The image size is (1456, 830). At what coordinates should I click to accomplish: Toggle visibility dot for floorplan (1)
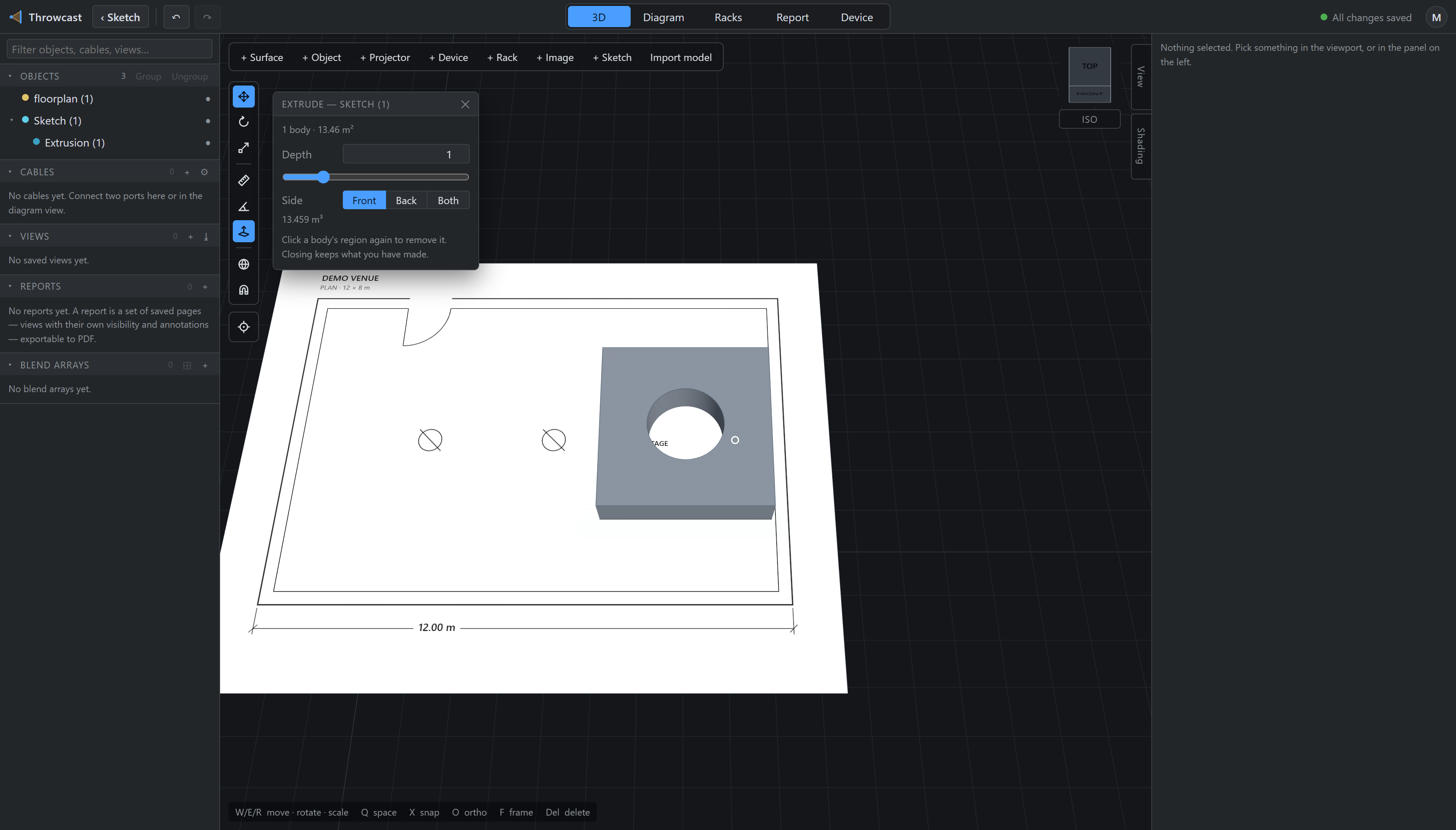point(207,99)
